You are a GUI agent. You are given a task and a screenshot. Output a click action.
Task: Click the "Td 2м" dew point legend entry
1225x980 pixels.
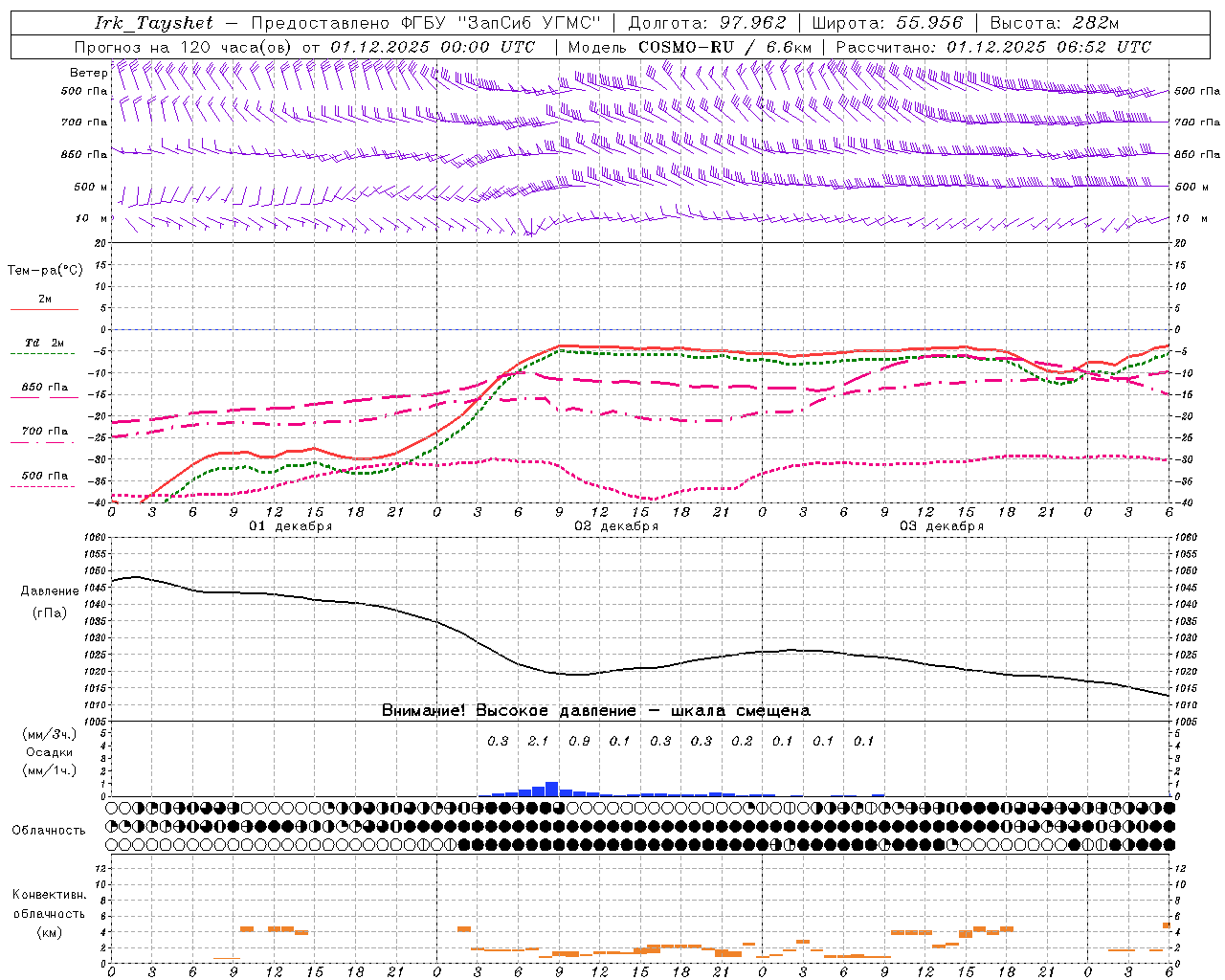tap(45, 343)
